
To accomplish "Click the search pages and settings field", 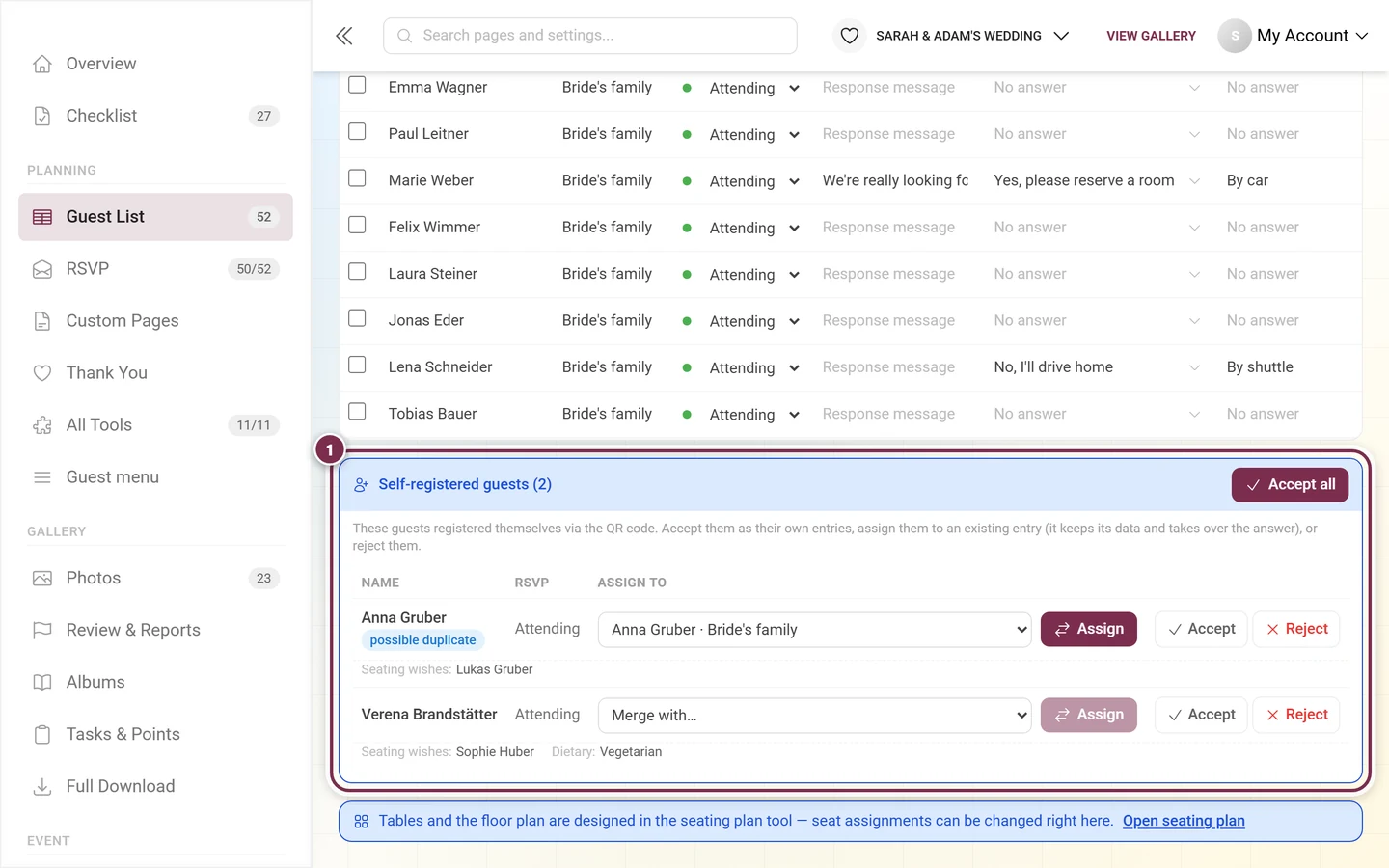I will click(x=590, y=36).
